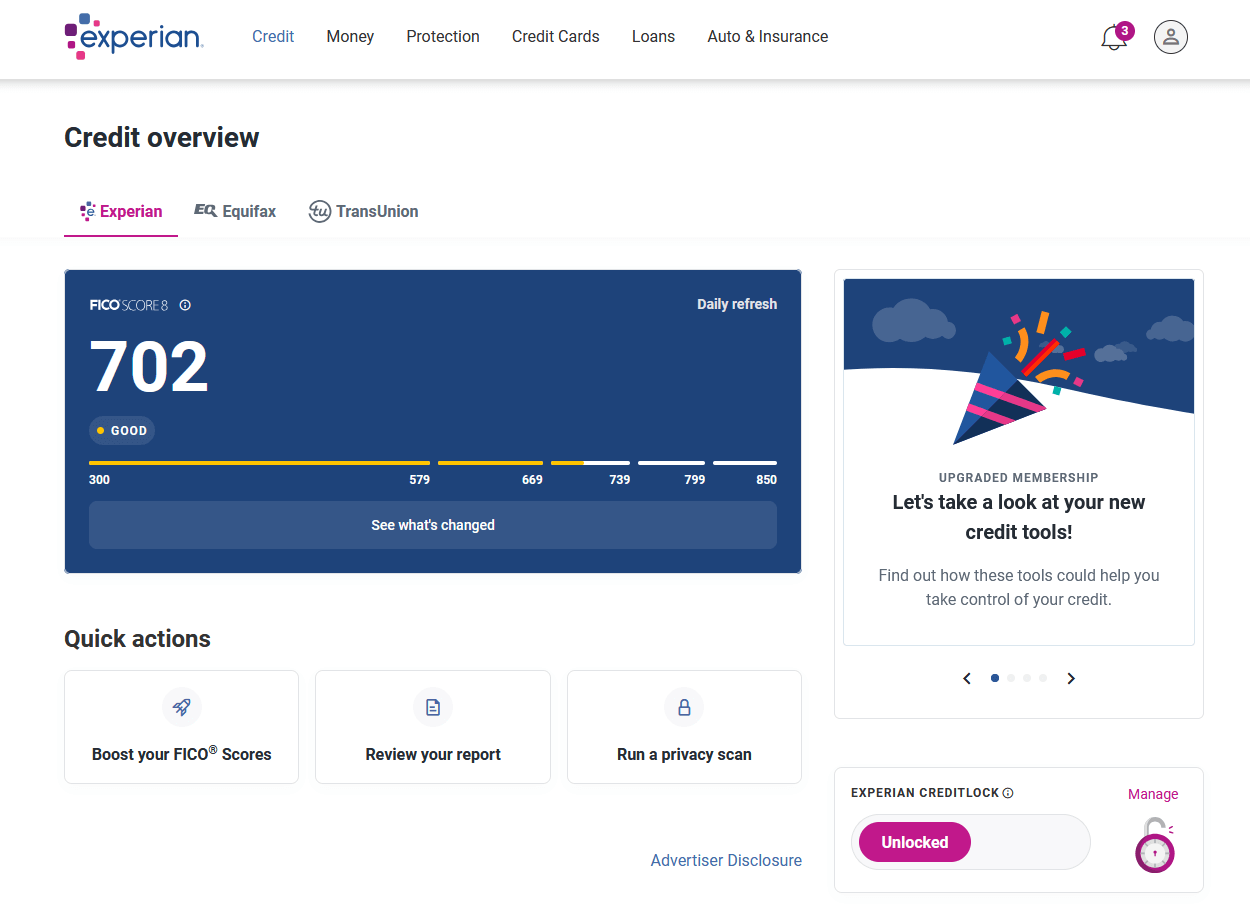1250x907 pixels.
Task: Open the FICO Score 8 info icon
Action: 185,305
